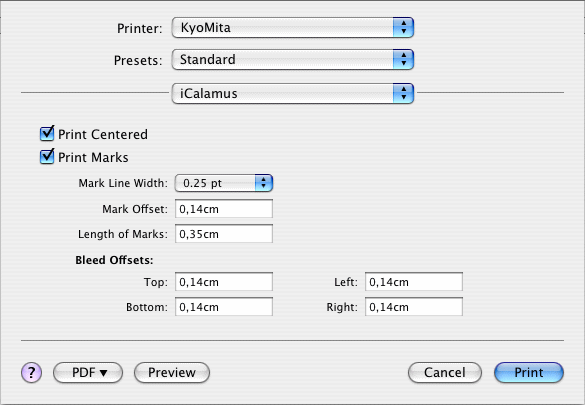
Task: Uncheck the Print Centered checkbox
Action: 47,134
